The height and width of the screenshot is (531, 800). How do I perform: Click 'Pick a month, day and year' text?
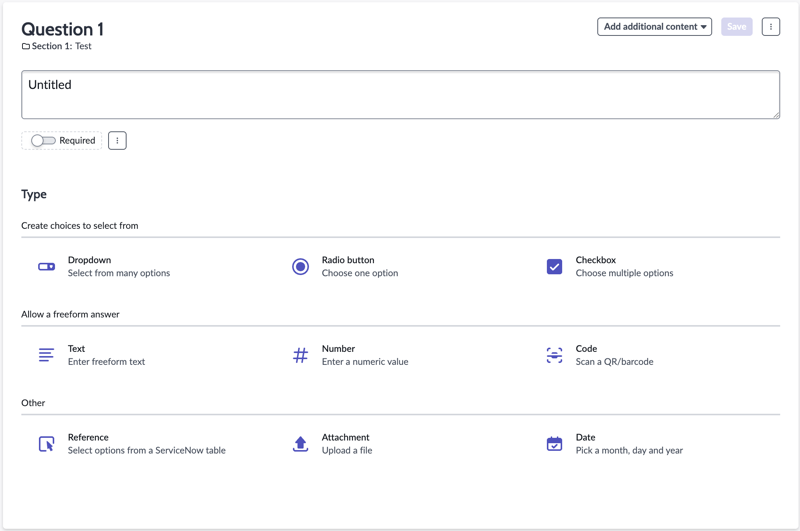[x=629, y=450]
